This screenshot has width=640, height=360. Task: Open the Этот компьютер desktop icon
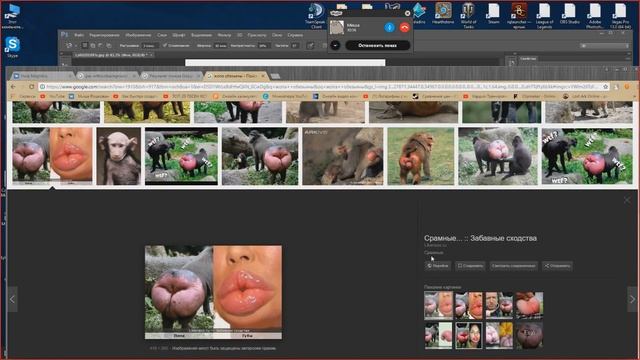pos(12,16)
